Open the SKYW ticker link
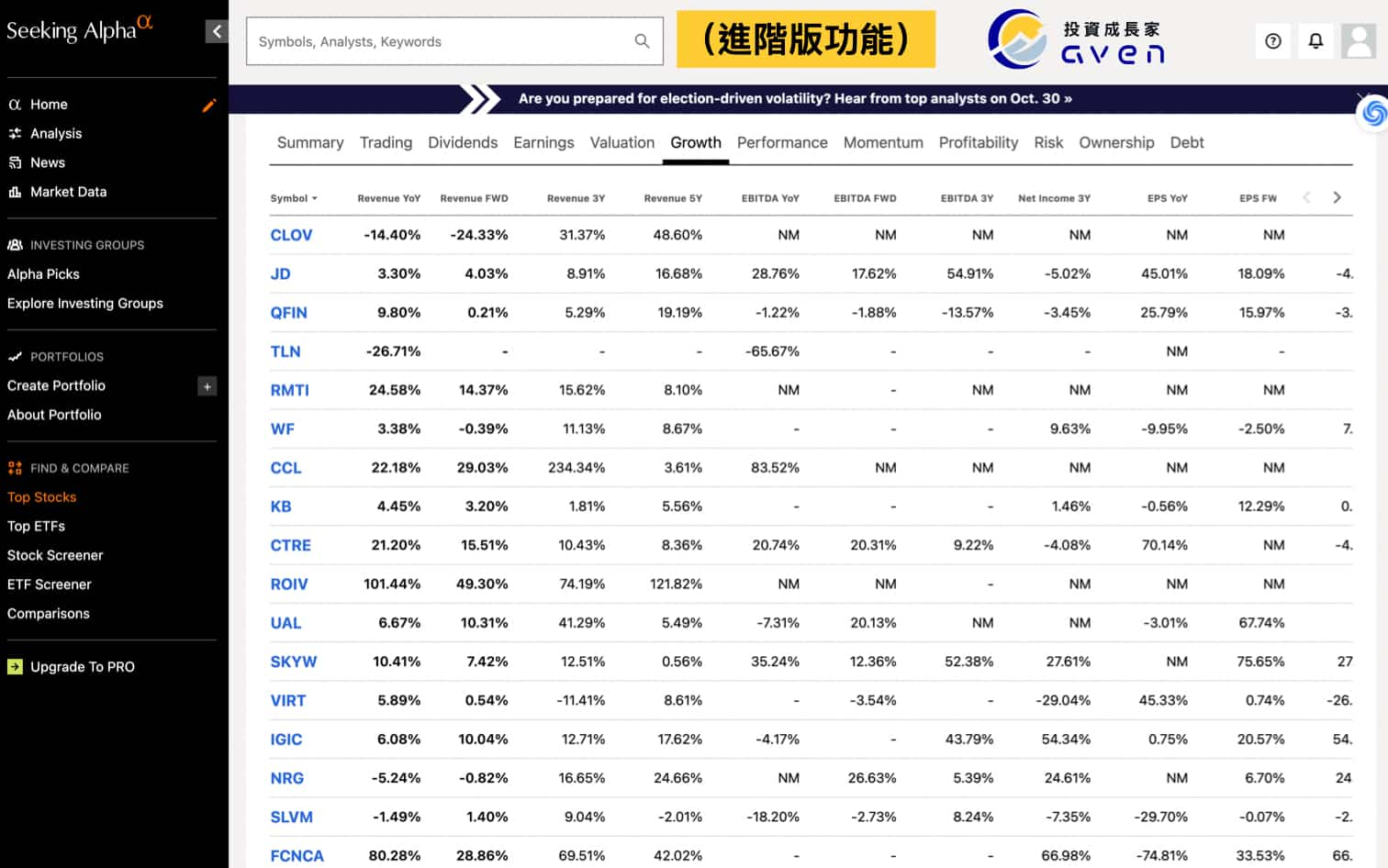Viewport: 1388px width, 868px height. 294,662
